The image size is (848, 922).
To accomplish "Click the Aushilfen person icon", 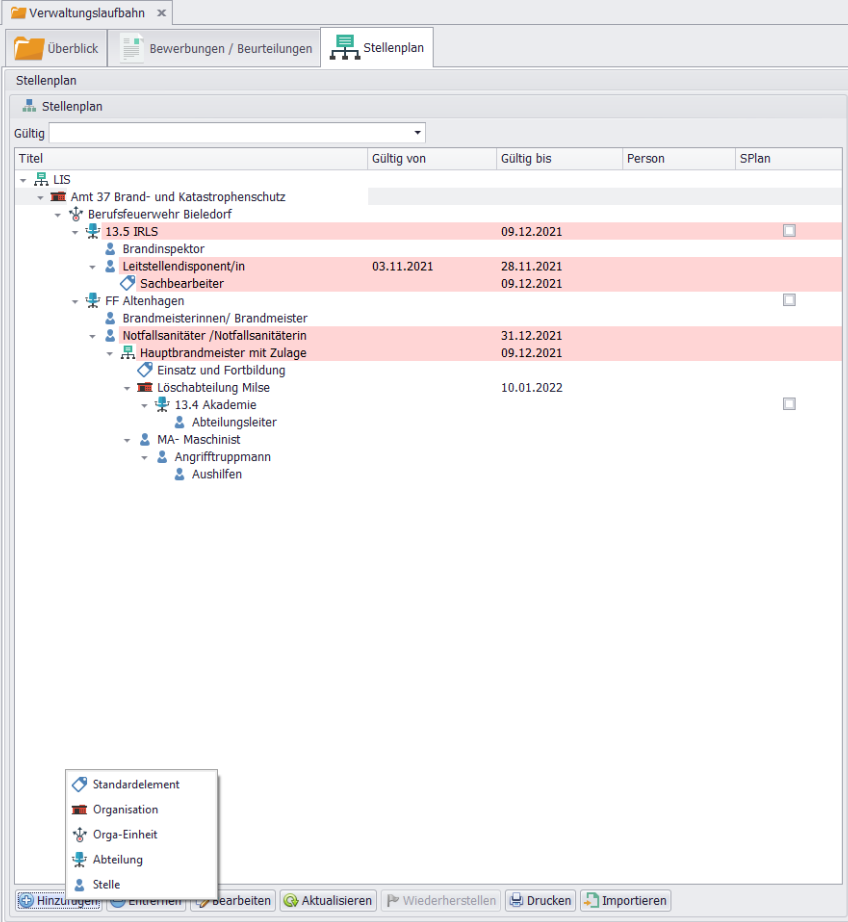I will pyautogui.click(x=179, y=474).
